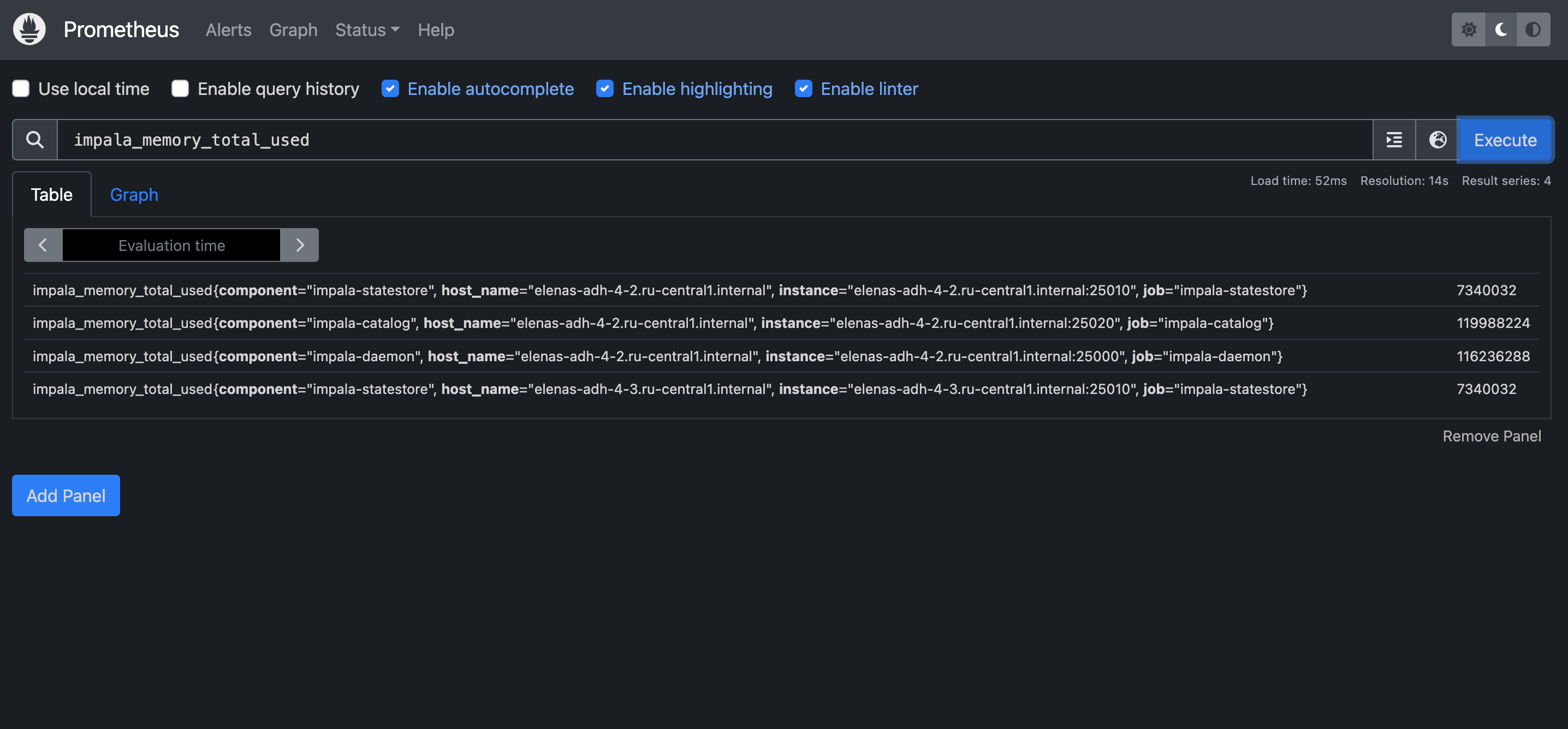Select the adh-4-3 impala-statestore series row
This screenshot has width=1568, height=729.
click(x=782, y=389)
